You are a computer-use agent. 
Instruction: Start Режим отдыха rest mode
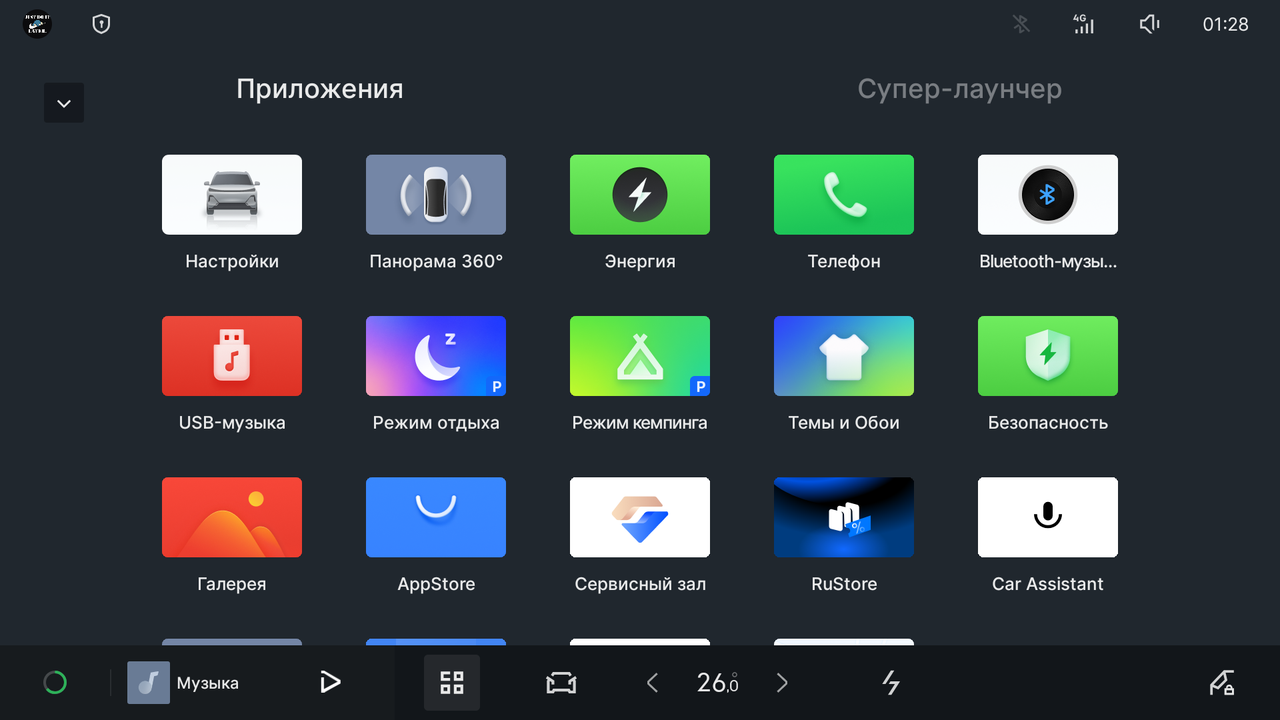(x=436, y=356)
